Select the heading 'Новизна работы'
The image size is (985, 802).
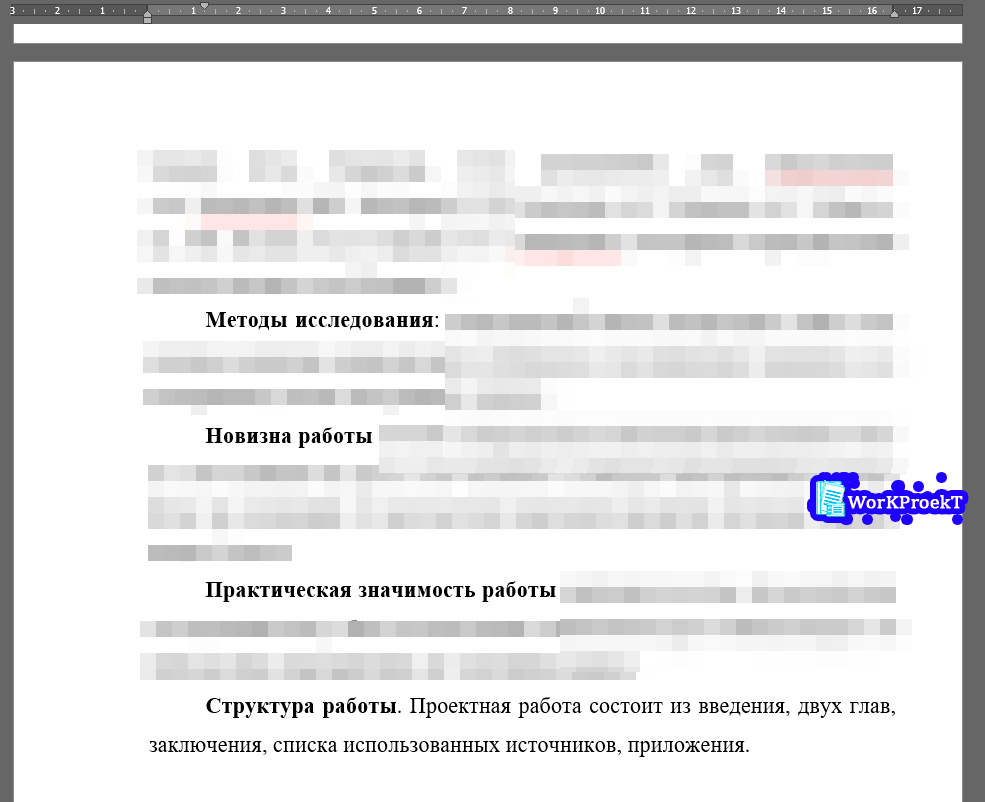288,436
